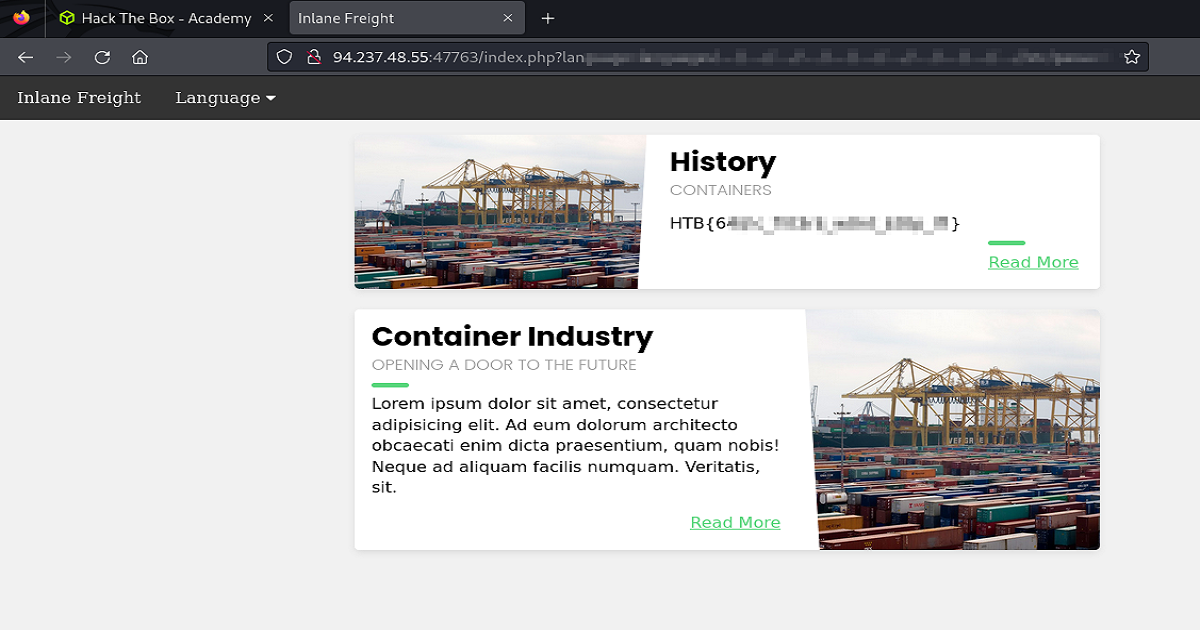Close the Hack The Box - Academy tab
This screenshot has height=630, width=1200.
(x=267, y=18)
